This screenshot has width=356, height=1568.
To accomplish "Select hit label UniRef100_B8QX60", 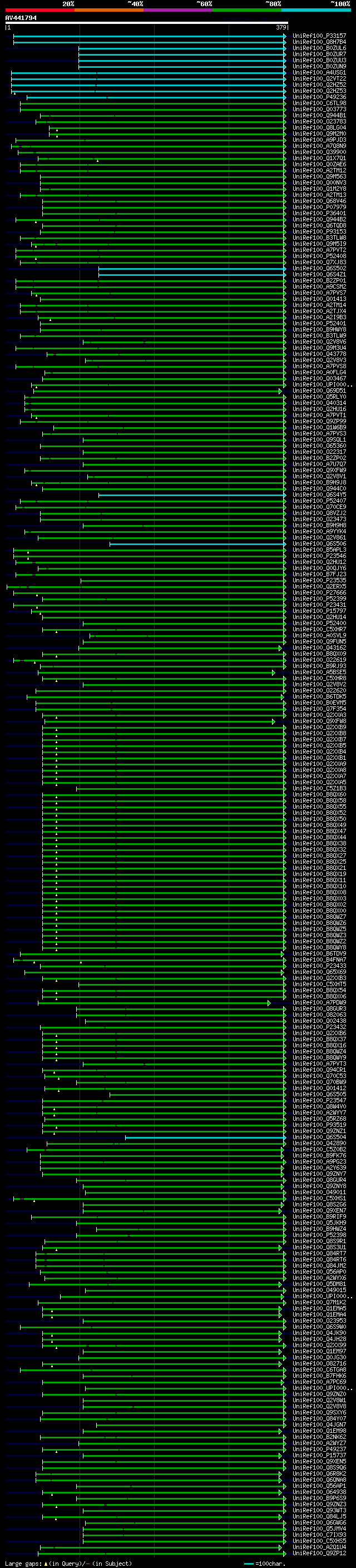I will [319, 794].
